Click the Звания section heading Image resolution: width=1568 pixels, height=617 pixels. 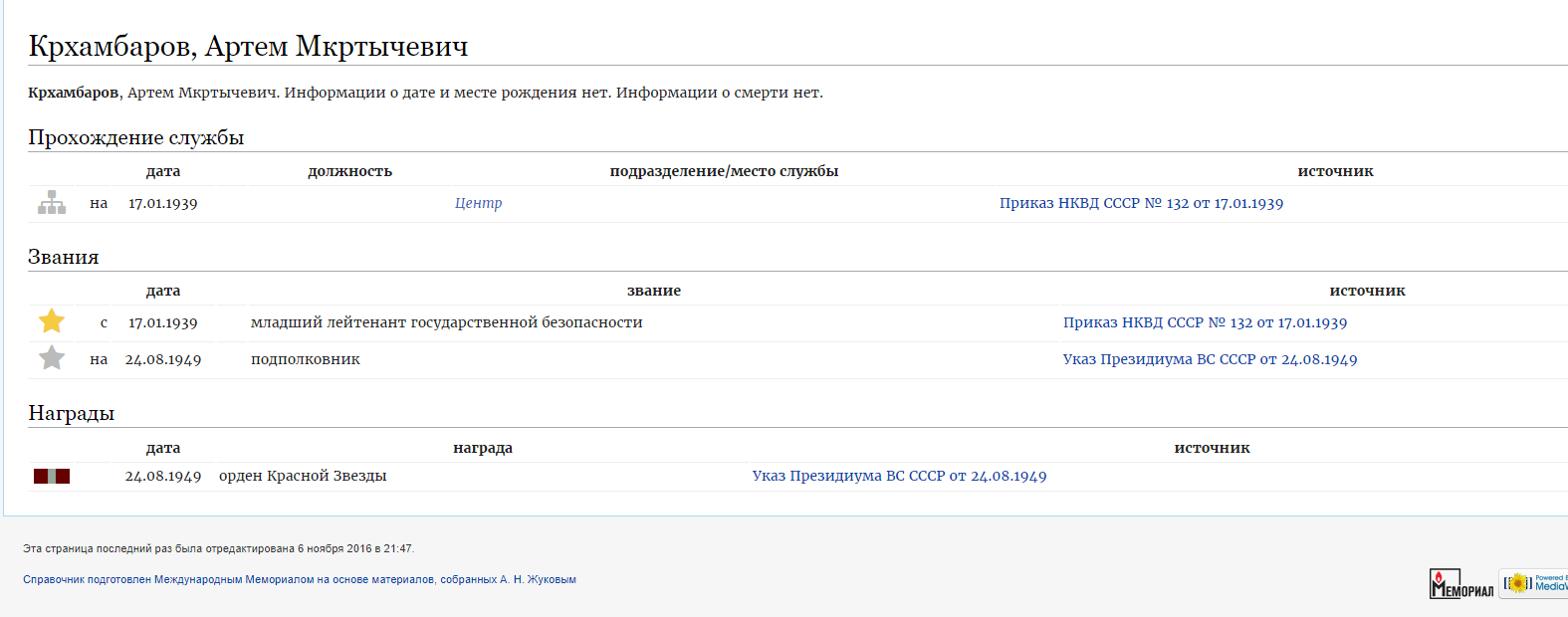click(64, 257)
